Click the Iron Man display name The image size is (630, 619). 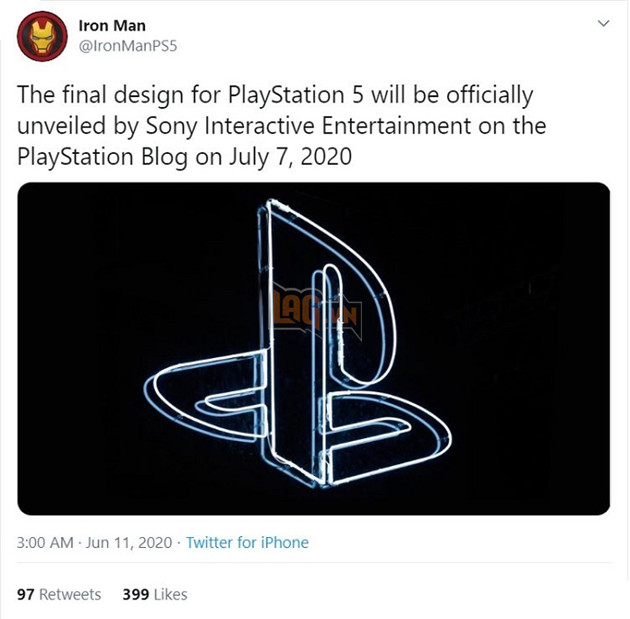(x=112, y=26)
